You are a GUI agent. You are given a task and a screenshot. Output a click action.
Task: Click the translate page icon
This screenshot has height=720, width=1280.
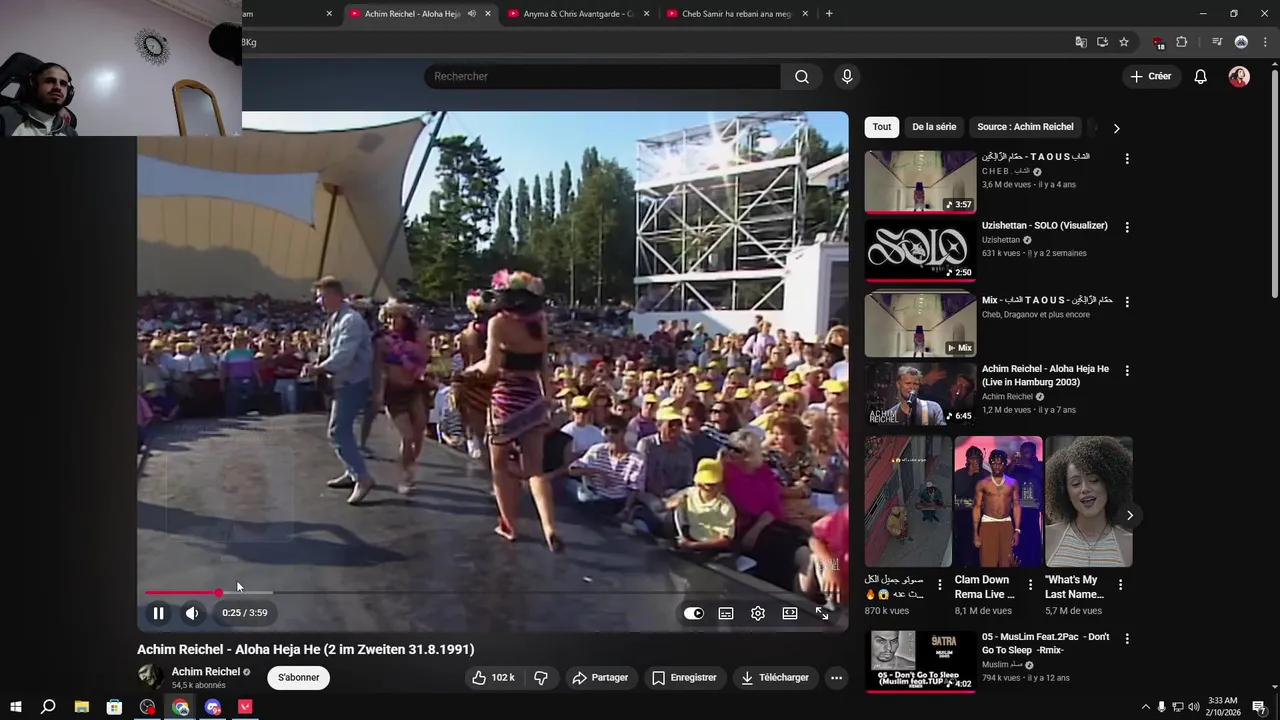(x=1081, y=42)
